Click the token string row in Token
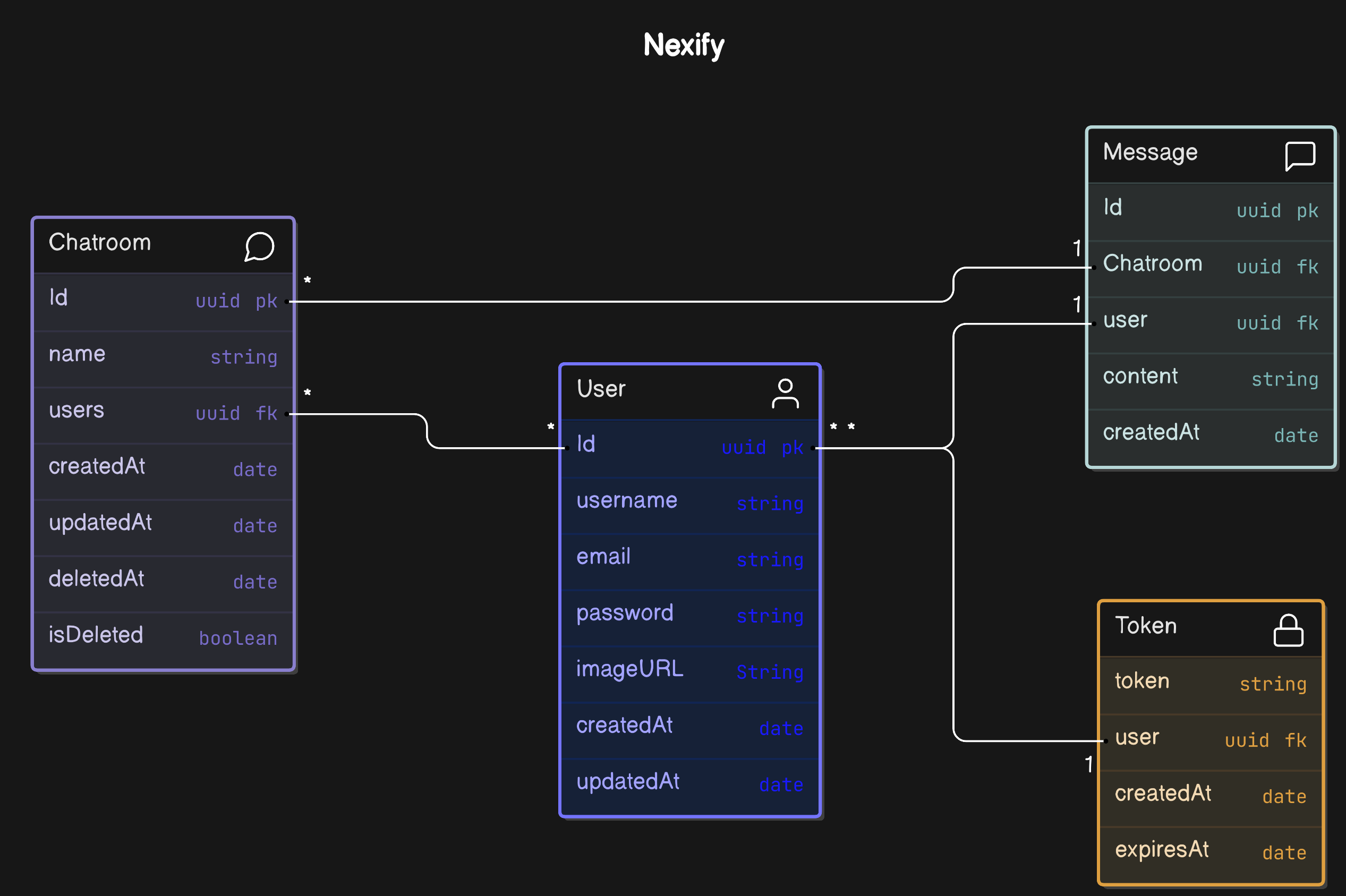Image resolution: width=1346 pixels, height=896 pixels. tap(1210, 682)
